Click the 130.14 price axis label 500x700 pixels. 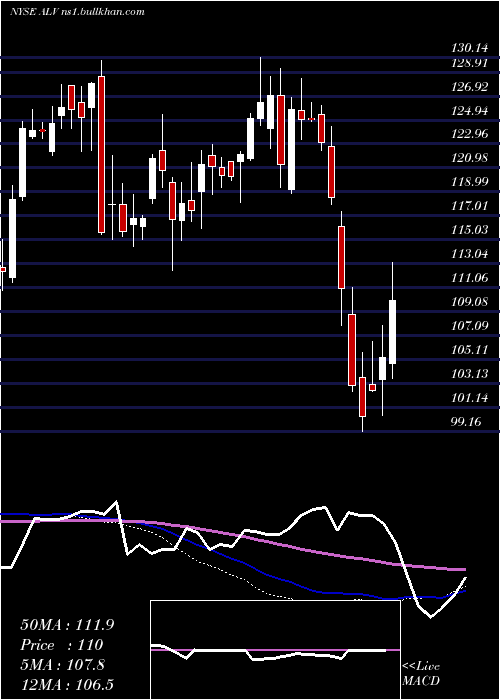(x=469, y=47)
